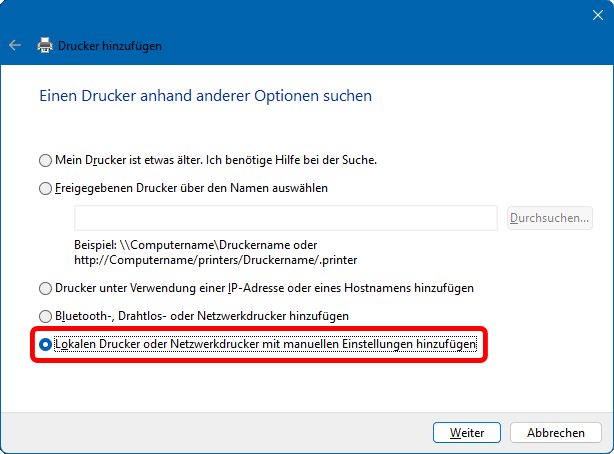Select the 'Mein Drucker ist etwas älter' radio button
The width and height of the screenshot is (614, 454).
pos(45,160)
